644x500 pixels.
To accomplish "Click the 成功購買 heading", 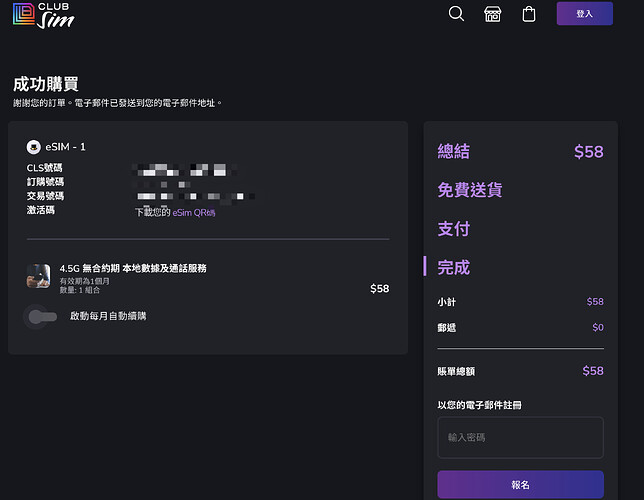I will (46, 84).
